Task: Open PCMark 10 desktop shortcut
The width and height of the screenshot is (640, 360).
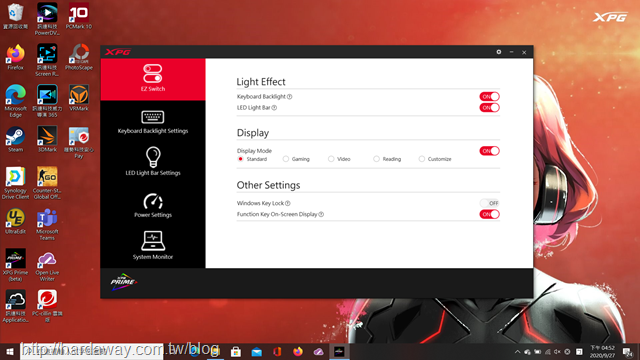Action: pyautogui.click(x=79, y=16)
